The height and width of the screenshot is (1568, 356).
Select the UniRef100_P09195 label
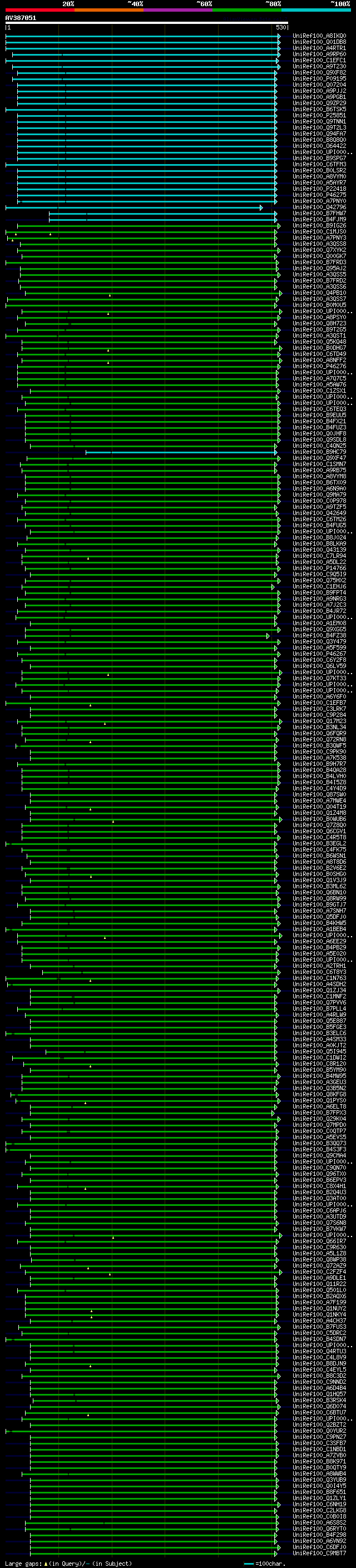click(x=319, y=78)
